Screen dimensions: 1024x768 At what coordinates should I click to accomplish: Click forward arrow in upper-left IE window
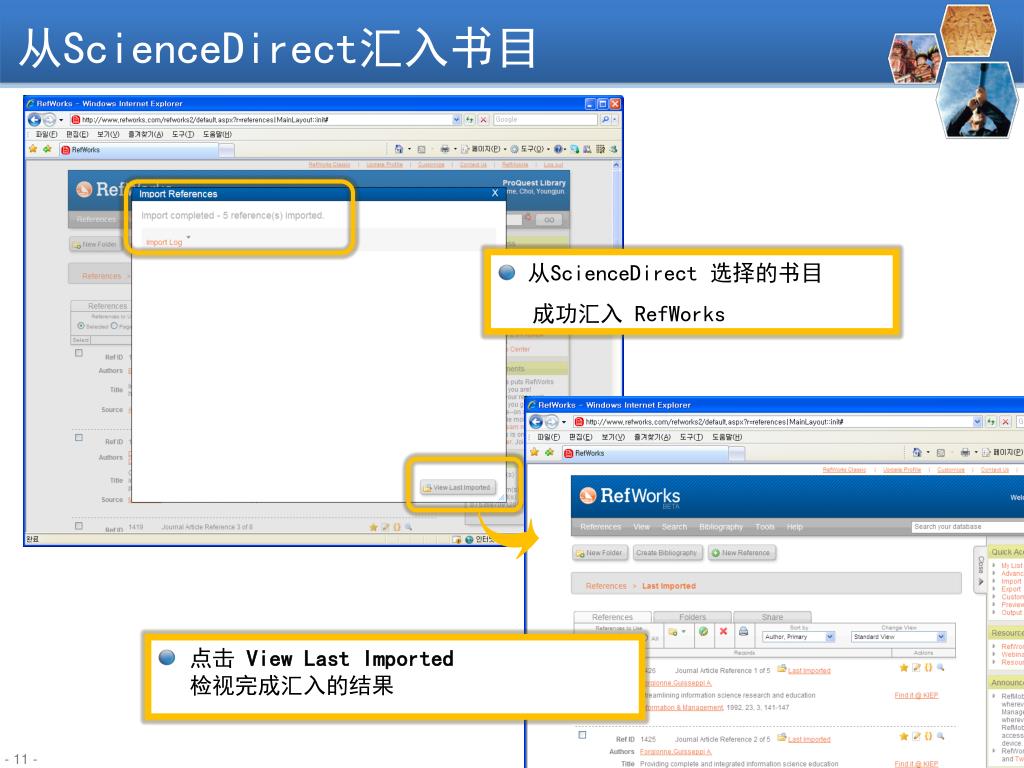click(x=50, y=120)
